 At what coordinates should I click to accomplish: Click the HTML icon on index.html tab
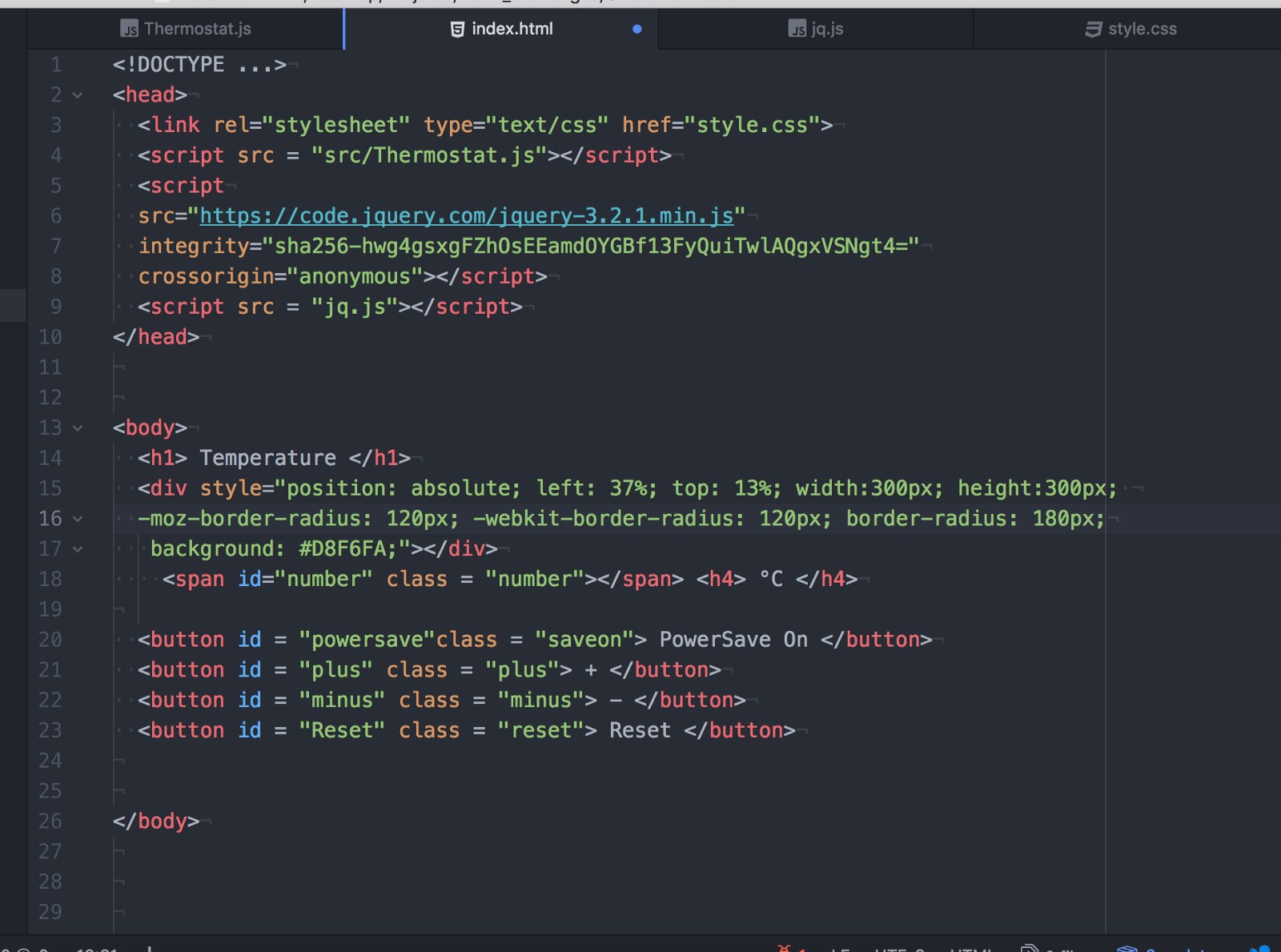coord(456,29)
